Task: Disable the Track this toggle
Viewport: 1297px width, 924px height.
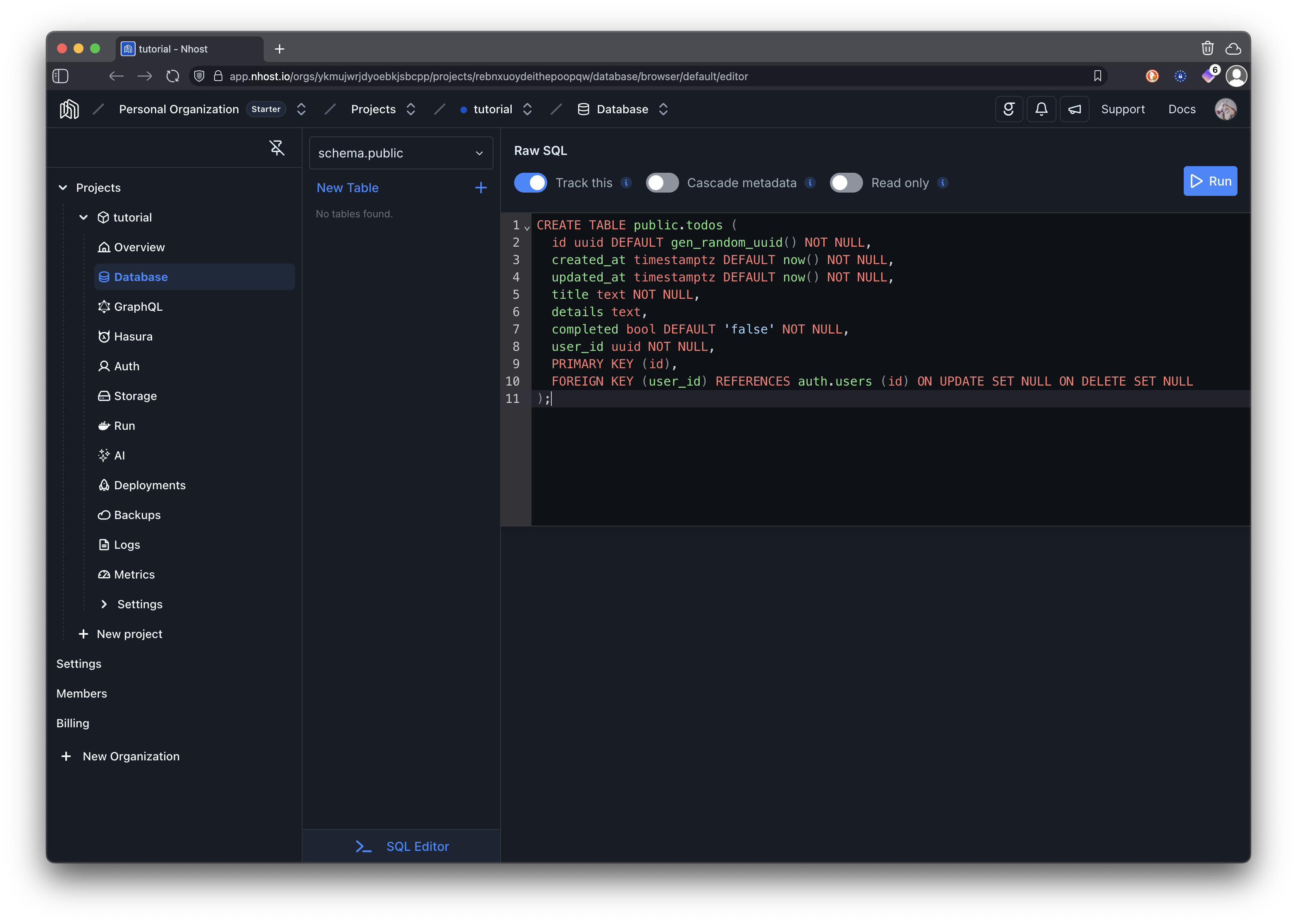Action: (x=530, y=183)
